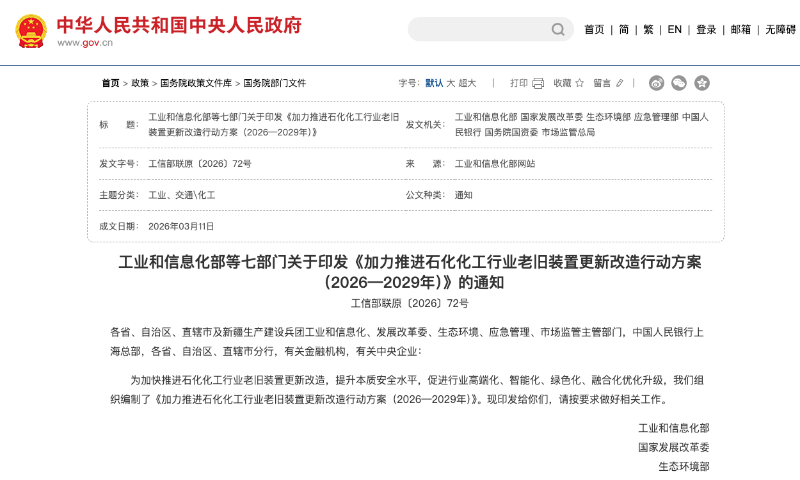
Task: Set font size to 大
Action: click(451, 83)
